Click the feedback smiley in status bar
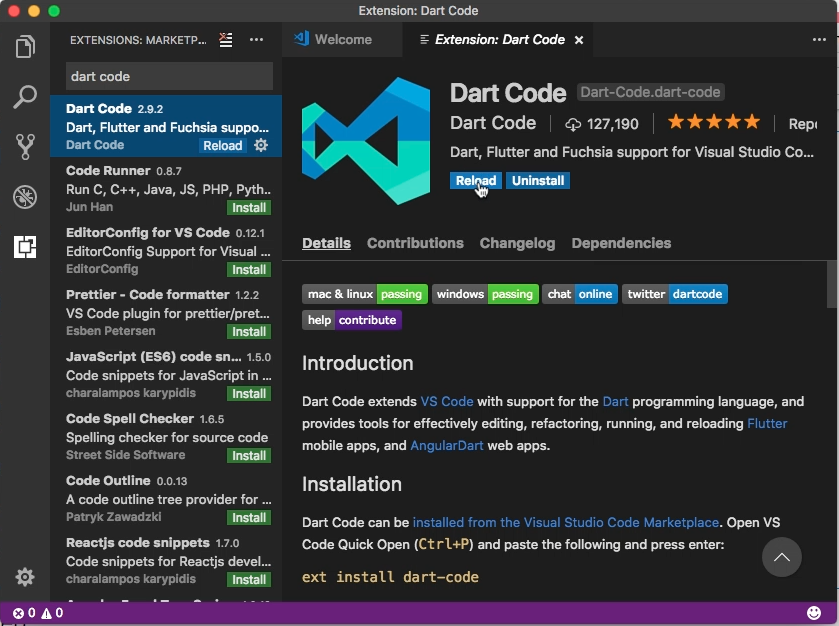The width and height of the screenshot is (839, 626). click(x=814, y=613)
